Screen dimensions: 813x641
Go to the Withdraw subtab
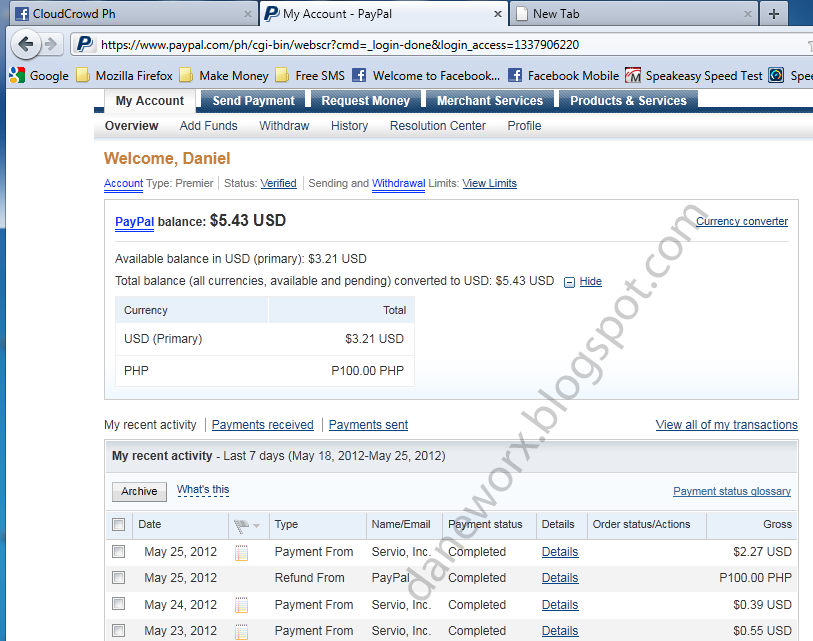click(284, 126)
